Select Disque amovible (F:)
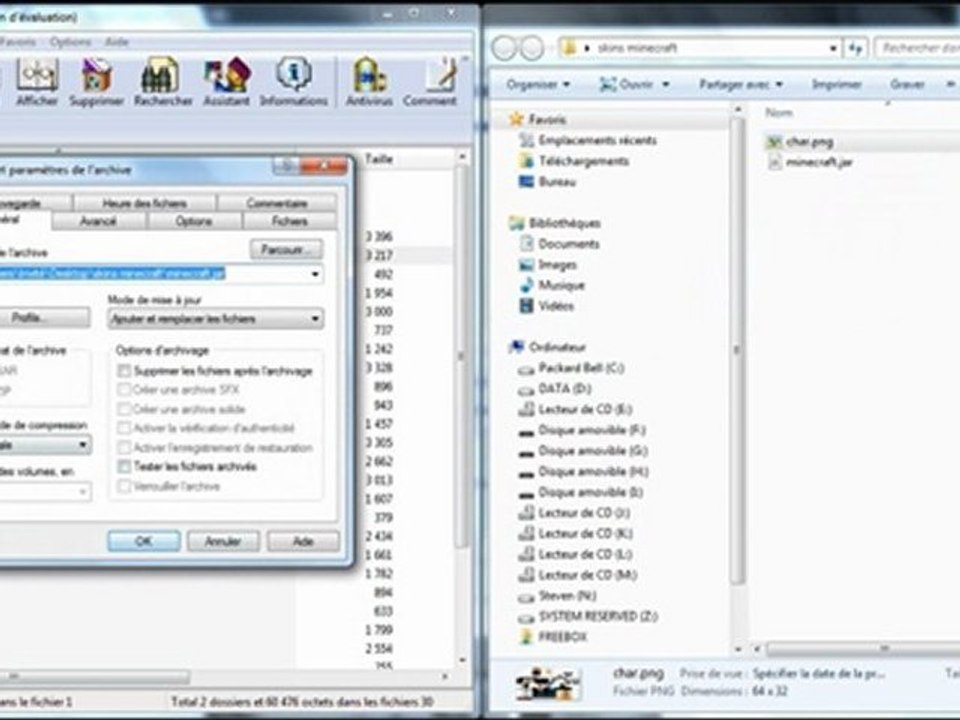The width and height of the screenshot is (960, 720). point(582,430)
